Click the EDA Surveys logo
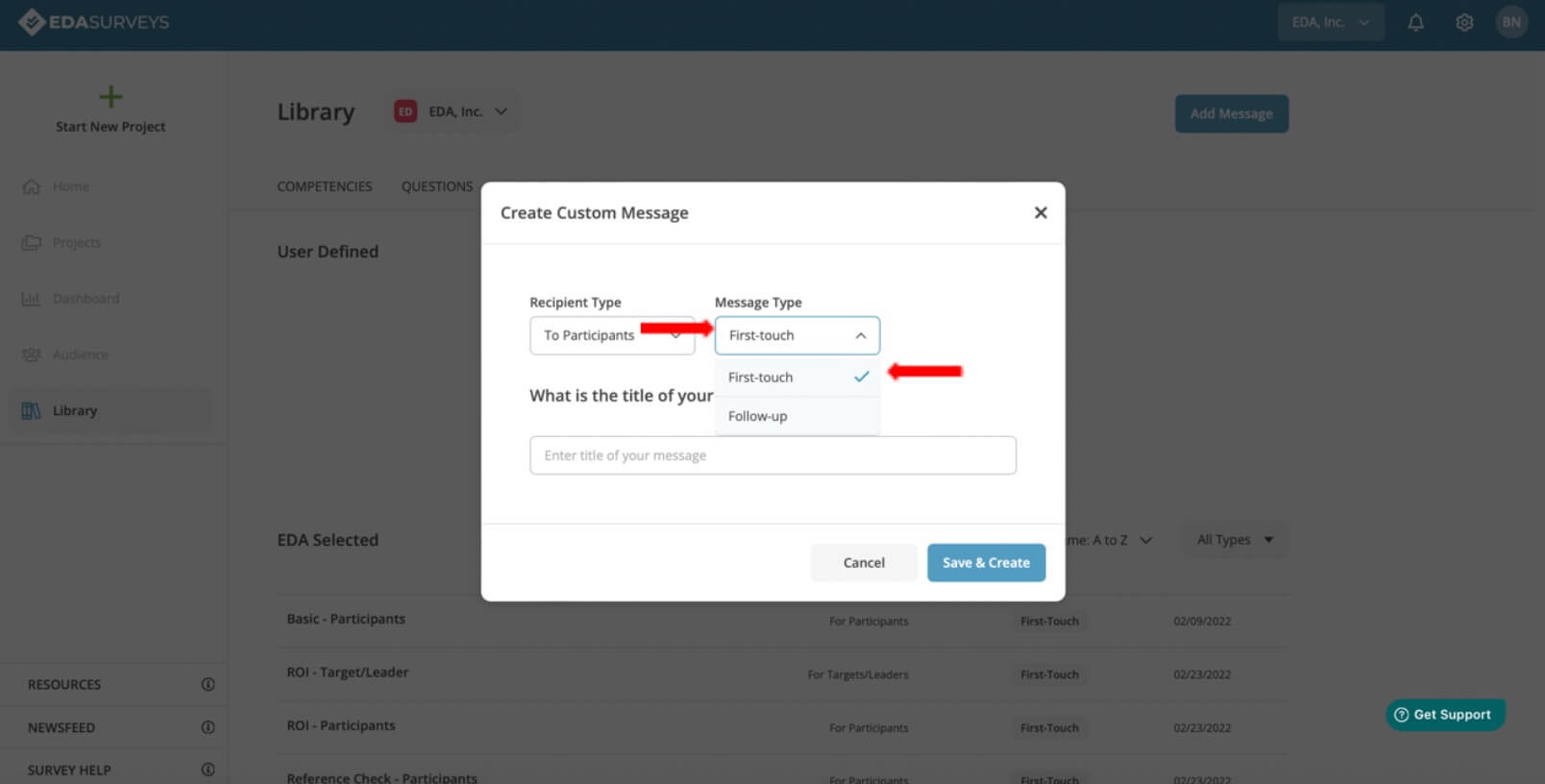 coord(93,22)
